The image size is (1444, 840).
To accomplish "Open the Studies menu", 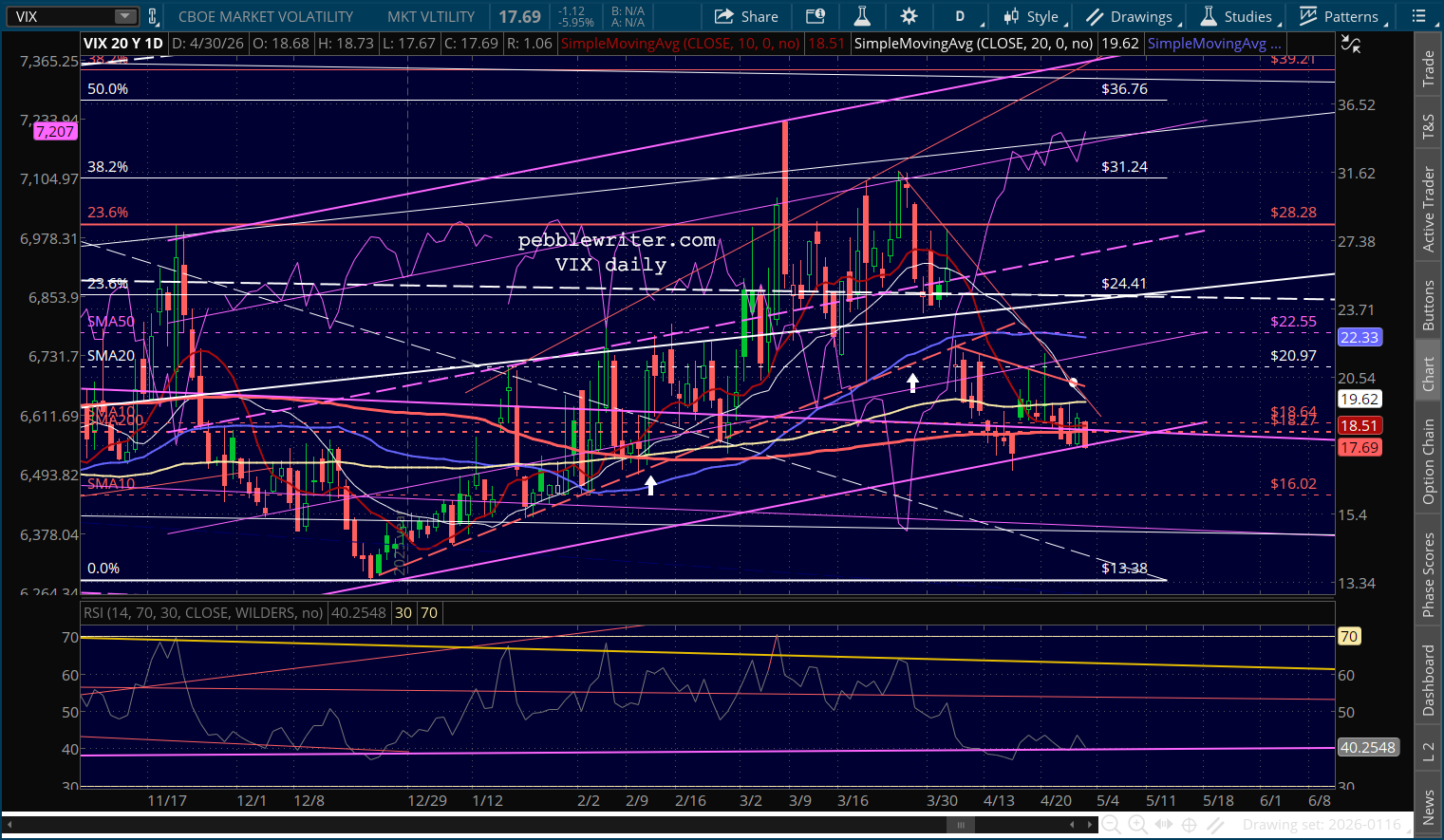I will 1236,16.
